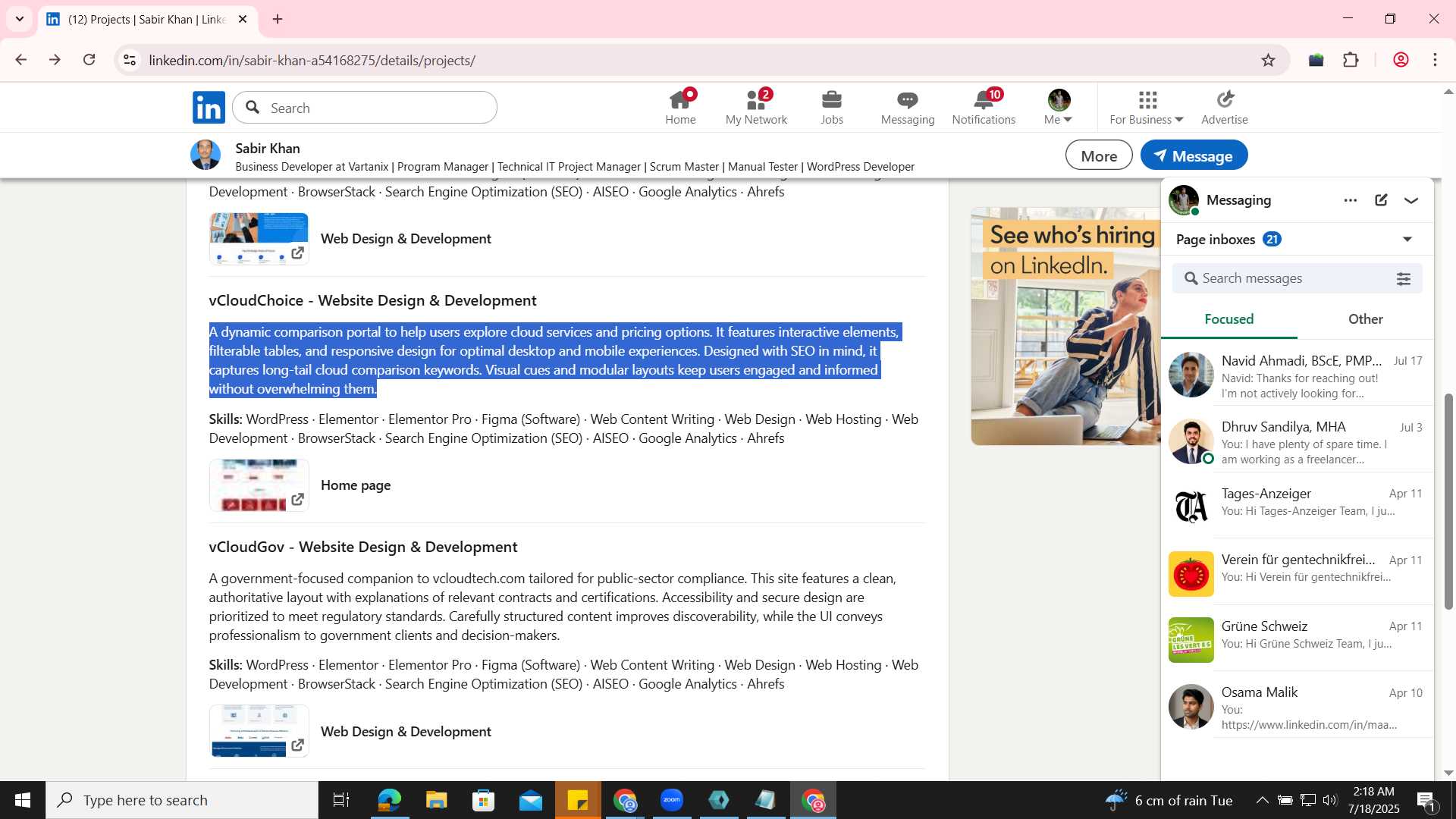Click vCloudGov project title
Screen dimensions: 1456x819
pos(363,547)
